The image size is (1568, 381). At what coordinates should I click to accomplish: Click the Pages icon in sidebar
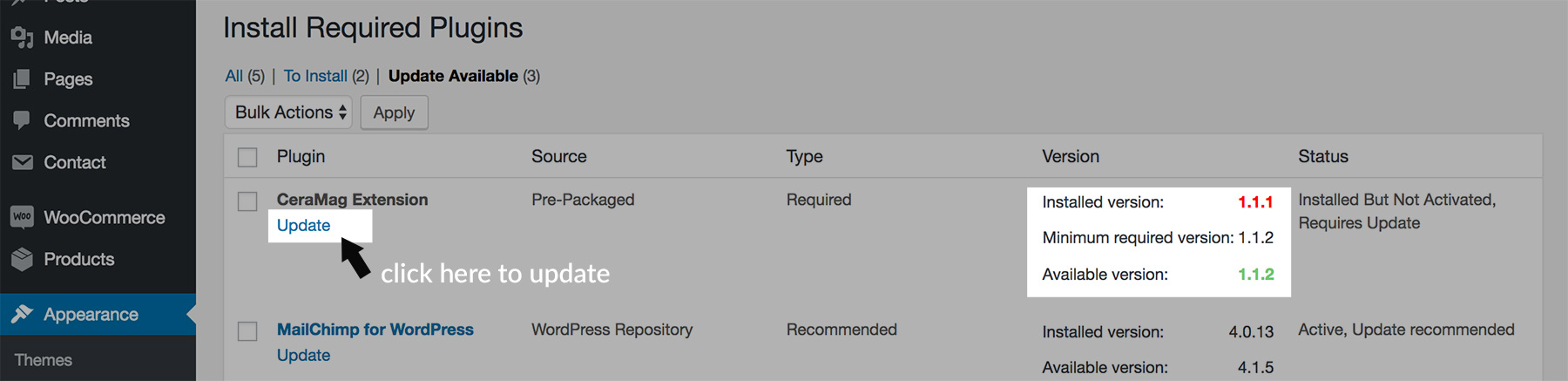[22, 79]
